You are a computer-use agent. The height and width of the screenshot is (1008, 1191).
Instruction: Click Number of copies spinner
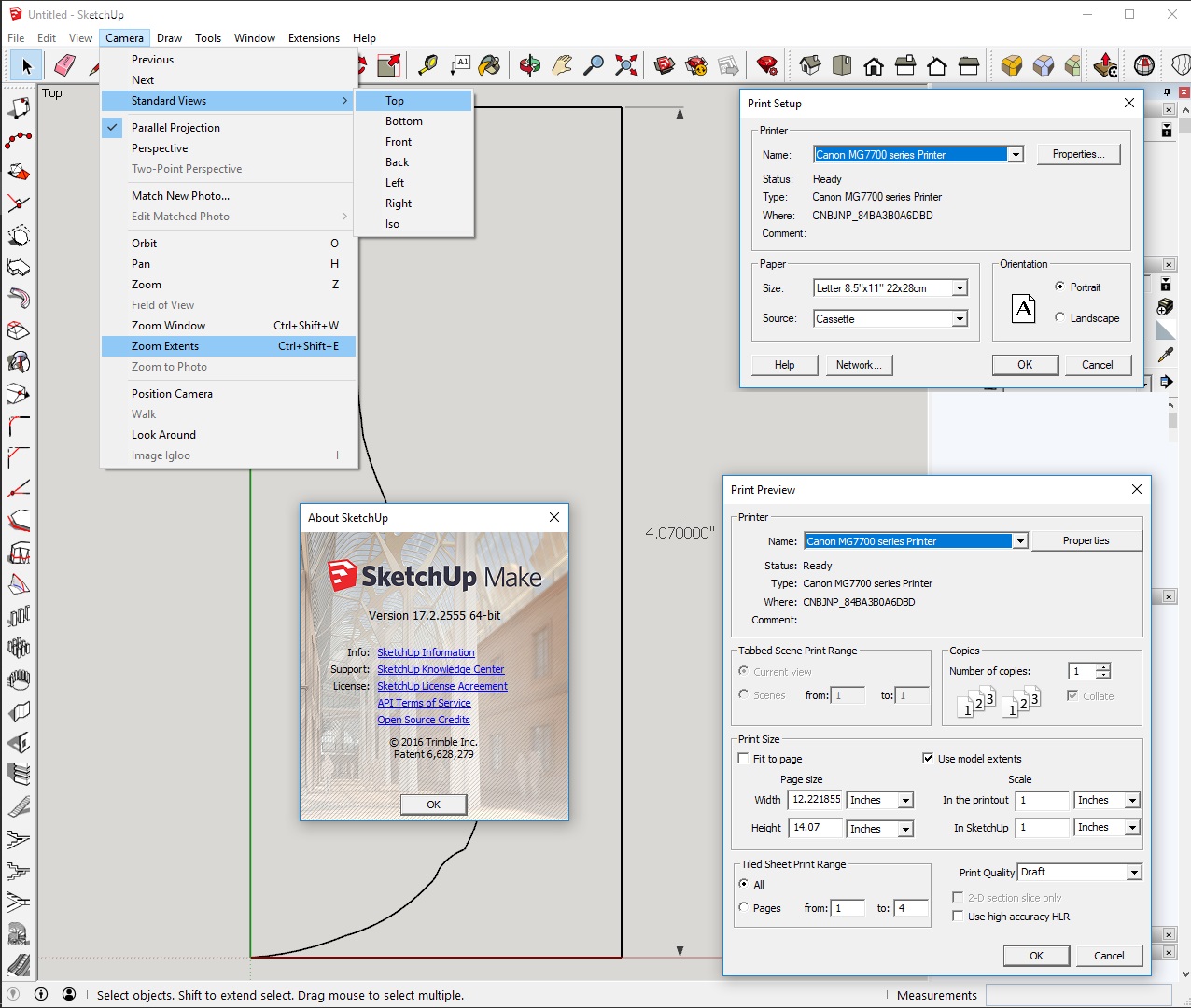pyautogui.click(x=1103, y=671)
